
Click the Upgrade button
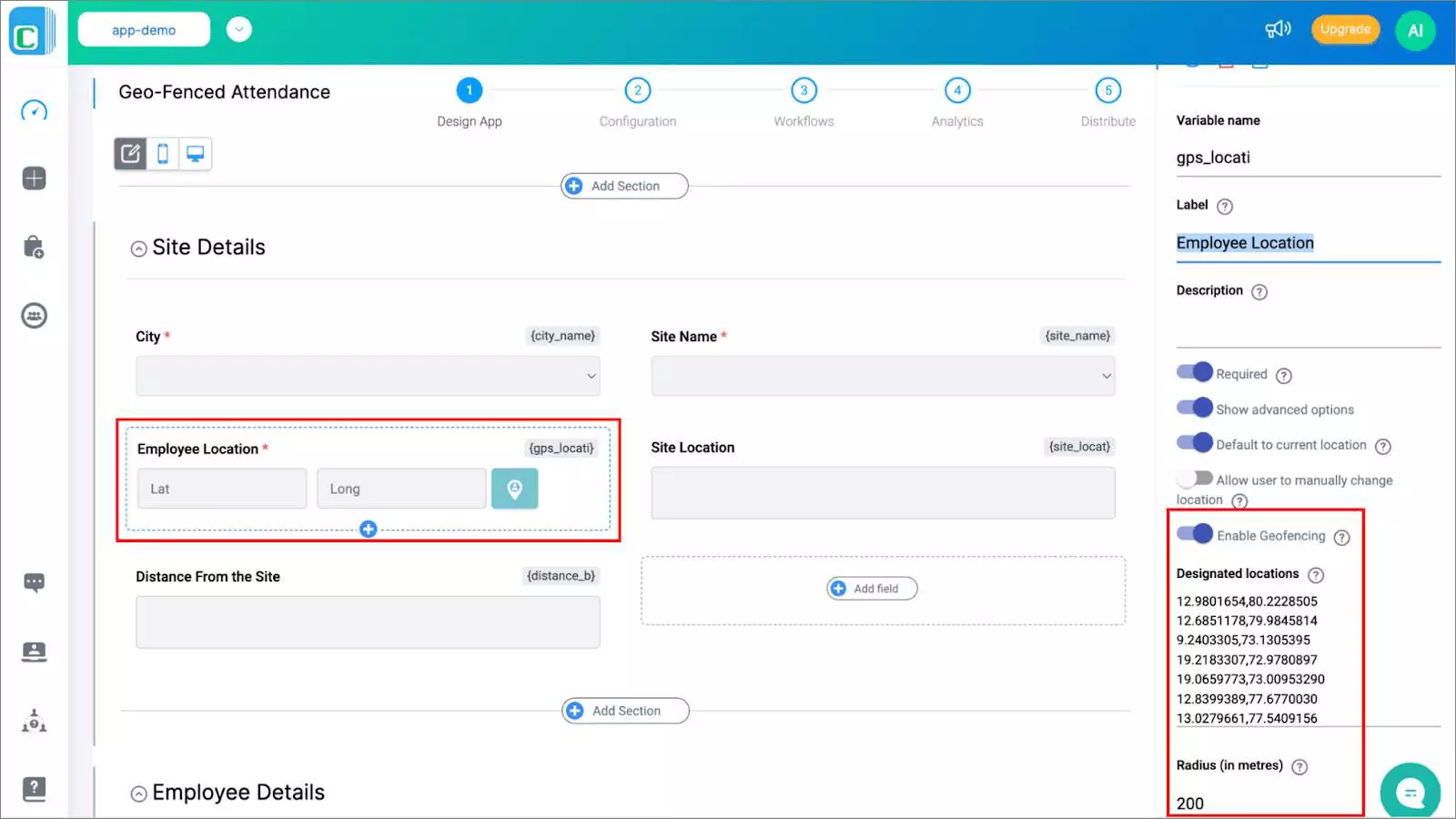coord(1345,28)
